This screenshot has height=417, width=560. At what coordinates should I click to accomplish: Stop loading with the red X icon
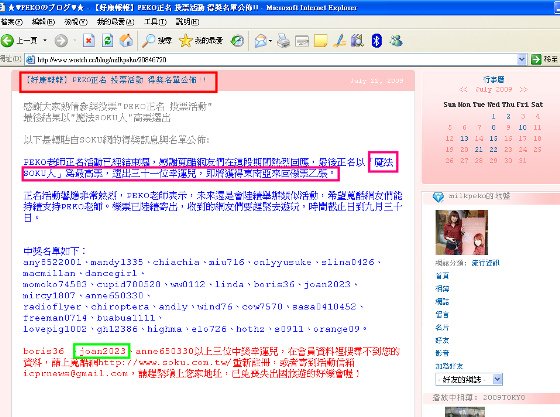(x=89, y=40)
